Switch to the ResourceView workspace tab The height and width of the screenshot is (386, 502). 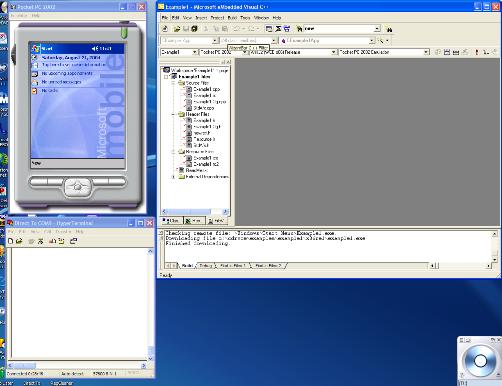[193, 221]
